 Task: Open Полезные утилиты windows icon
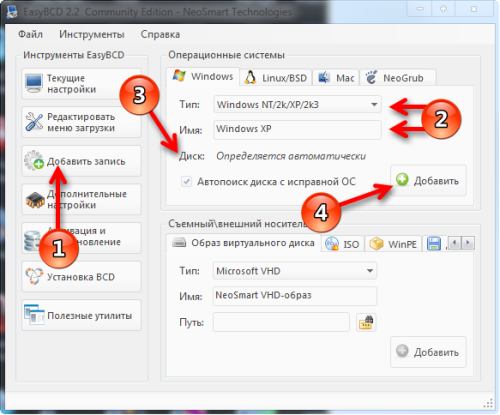click(x=34, y=315)
